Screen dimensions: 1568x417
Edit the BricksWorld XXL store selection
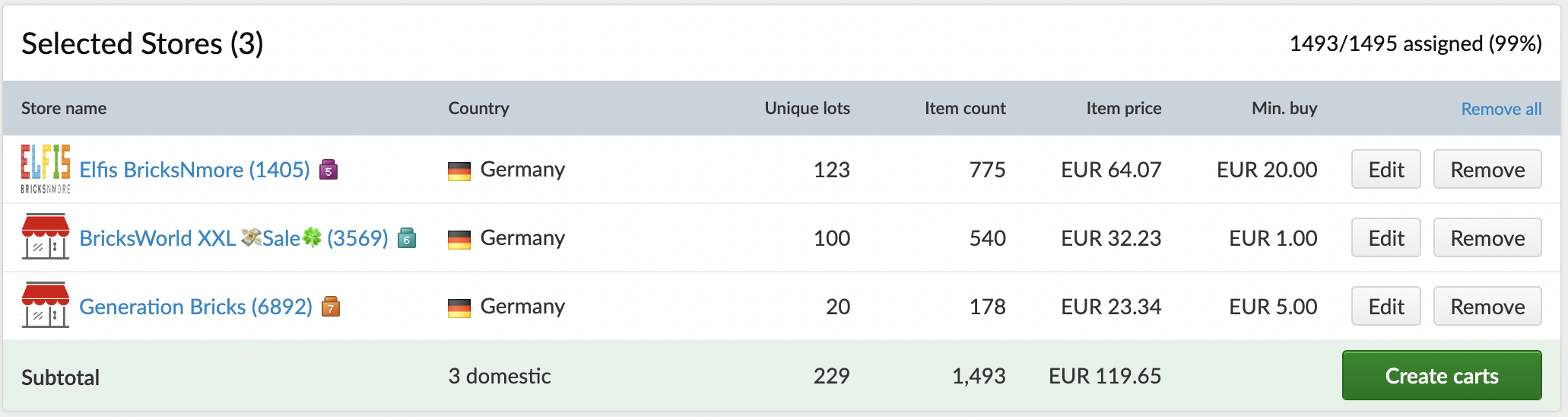pyautogui.click(x=1385, y=238)
